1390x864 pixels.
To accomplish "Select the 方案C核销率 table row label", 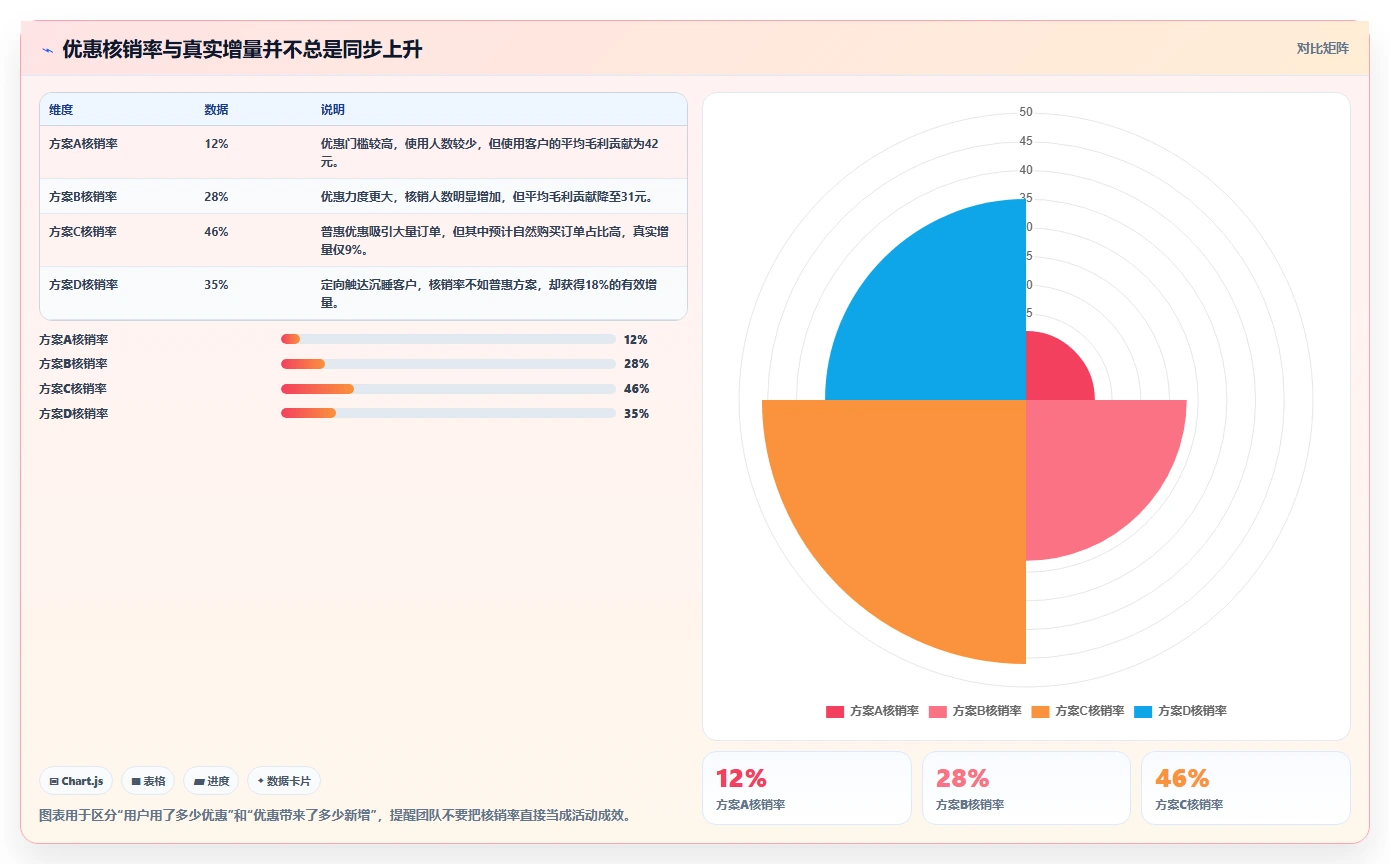I will 83,232.
